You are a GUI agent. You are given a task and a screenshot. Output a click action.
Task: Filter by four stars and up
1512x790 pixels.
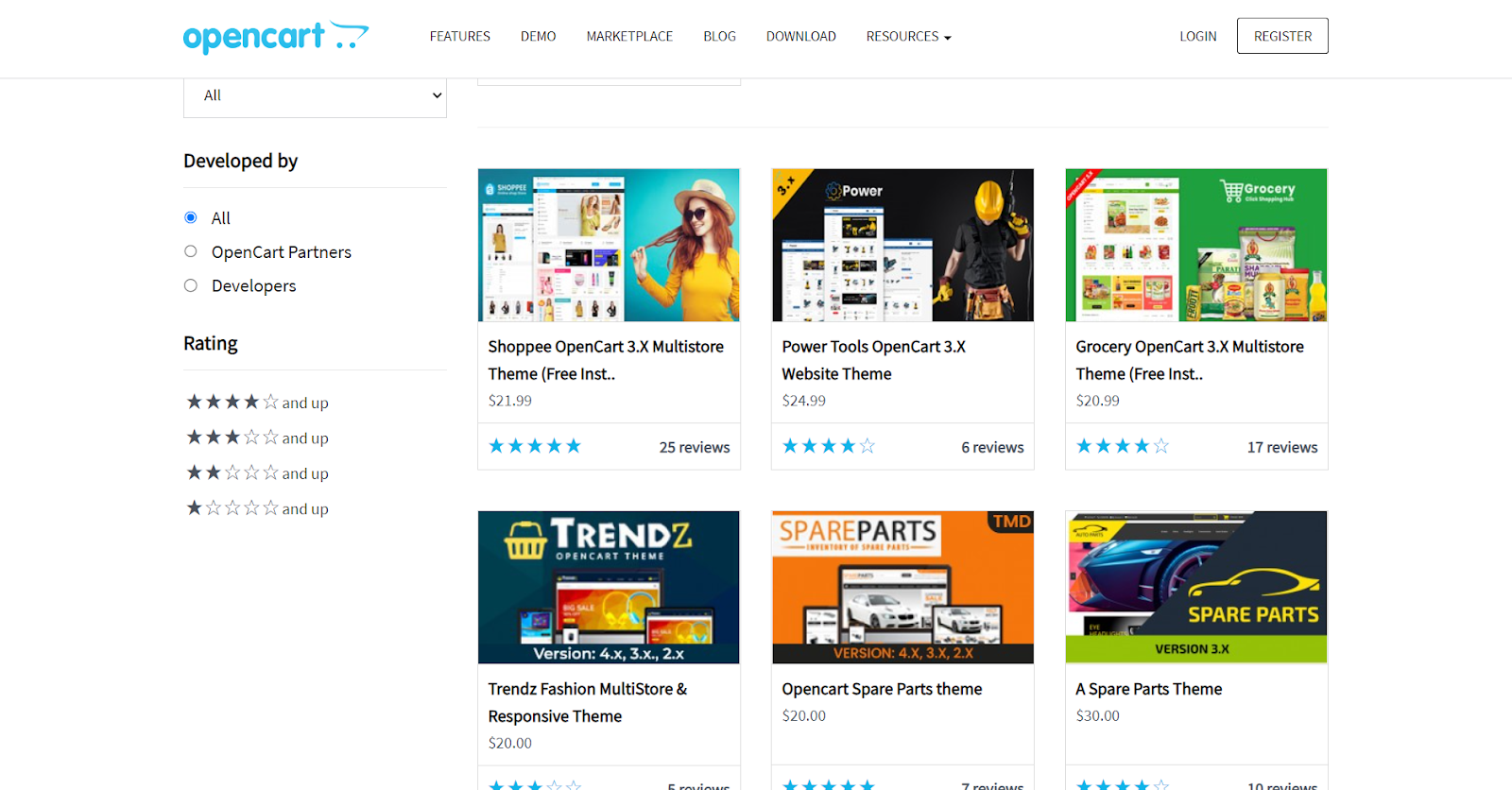257,403
